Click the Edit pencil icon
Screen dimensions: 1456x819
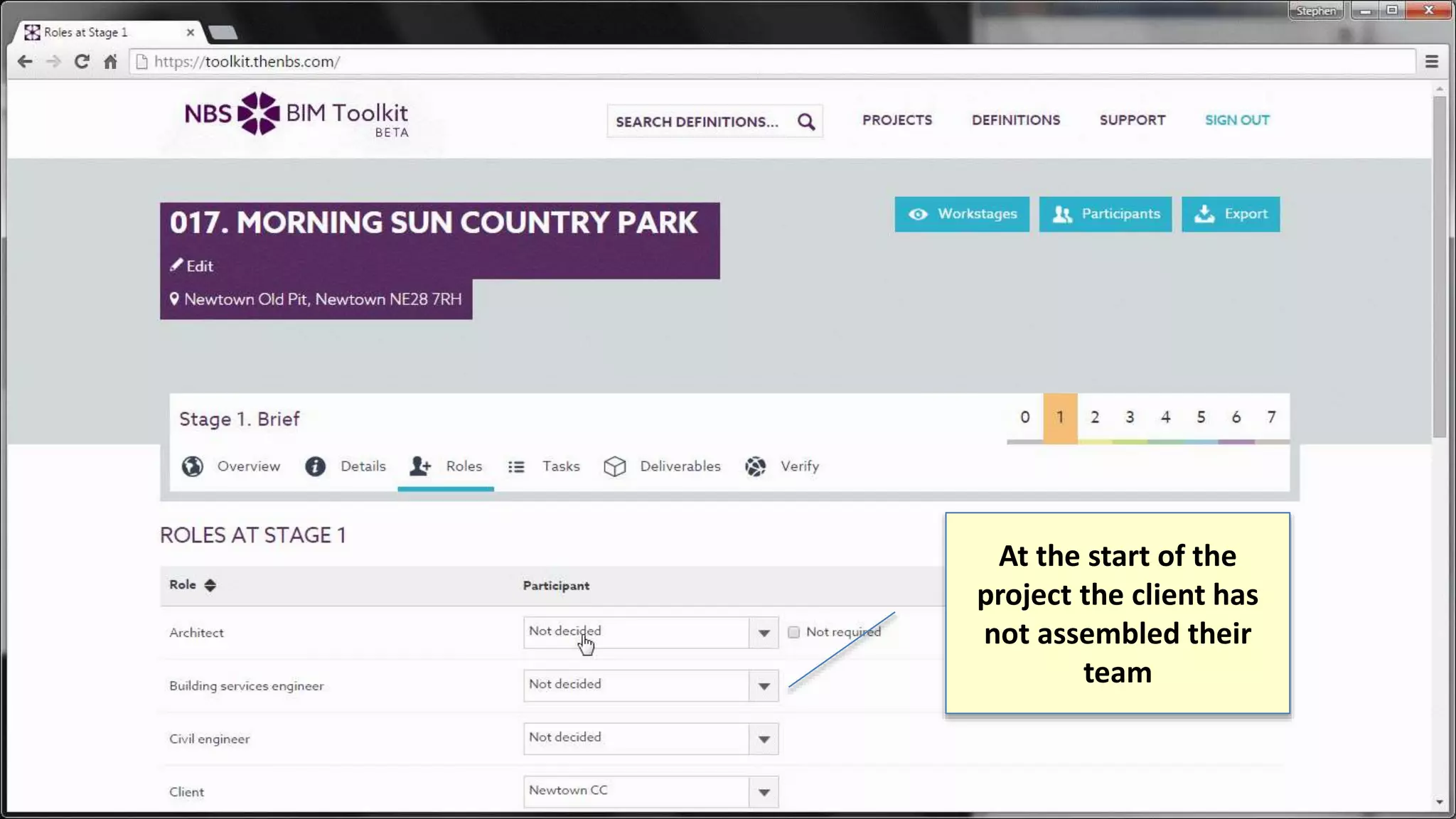click(176, 265)
